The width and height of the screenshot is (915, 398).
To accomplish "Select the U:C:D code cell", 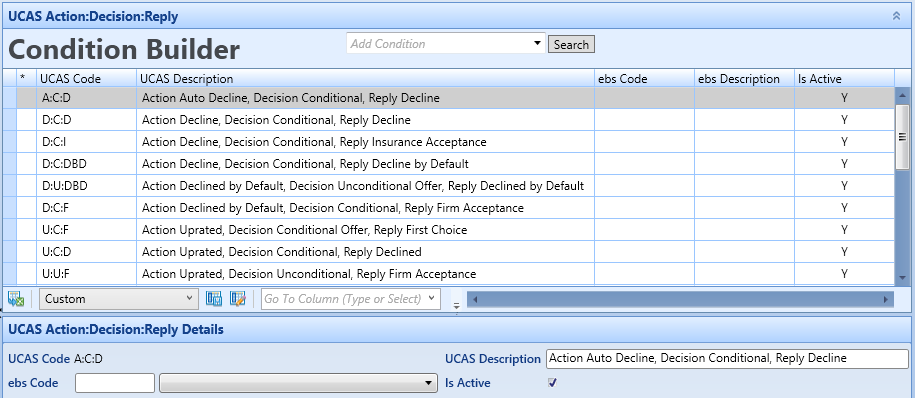I will [86, 252].
